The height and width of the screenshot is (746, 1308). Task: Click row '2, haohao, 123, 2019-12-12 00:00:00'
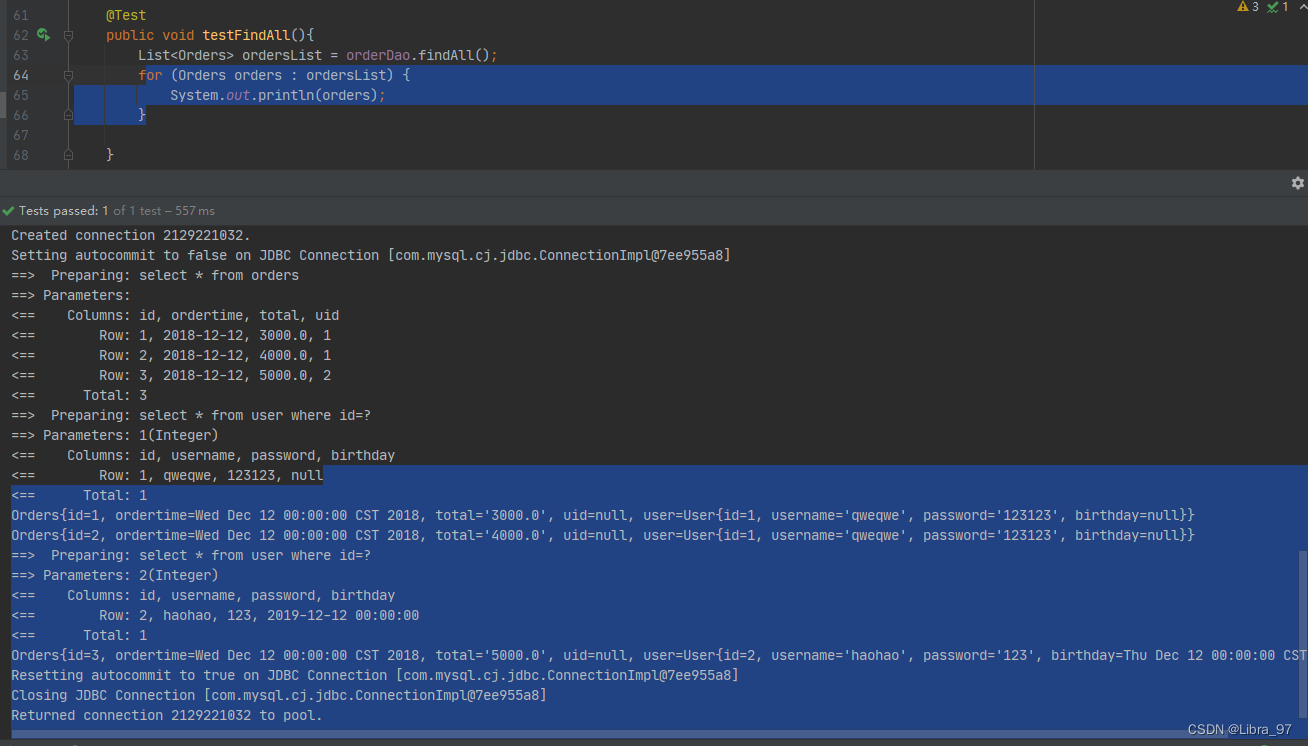point(215,615)
